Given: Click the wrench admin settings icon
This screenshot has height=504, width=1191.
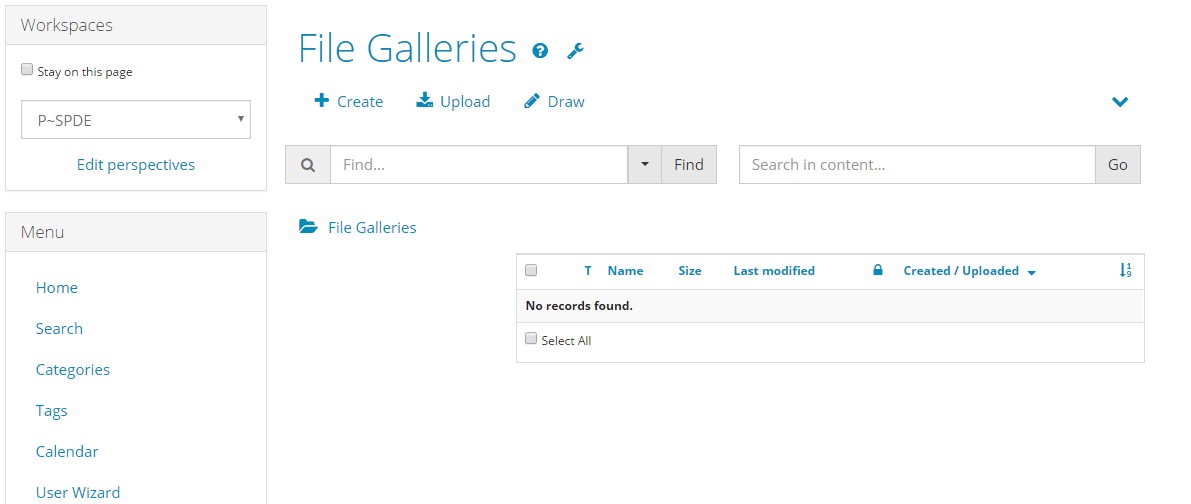Looking at the screenshot, I should 576,51.
